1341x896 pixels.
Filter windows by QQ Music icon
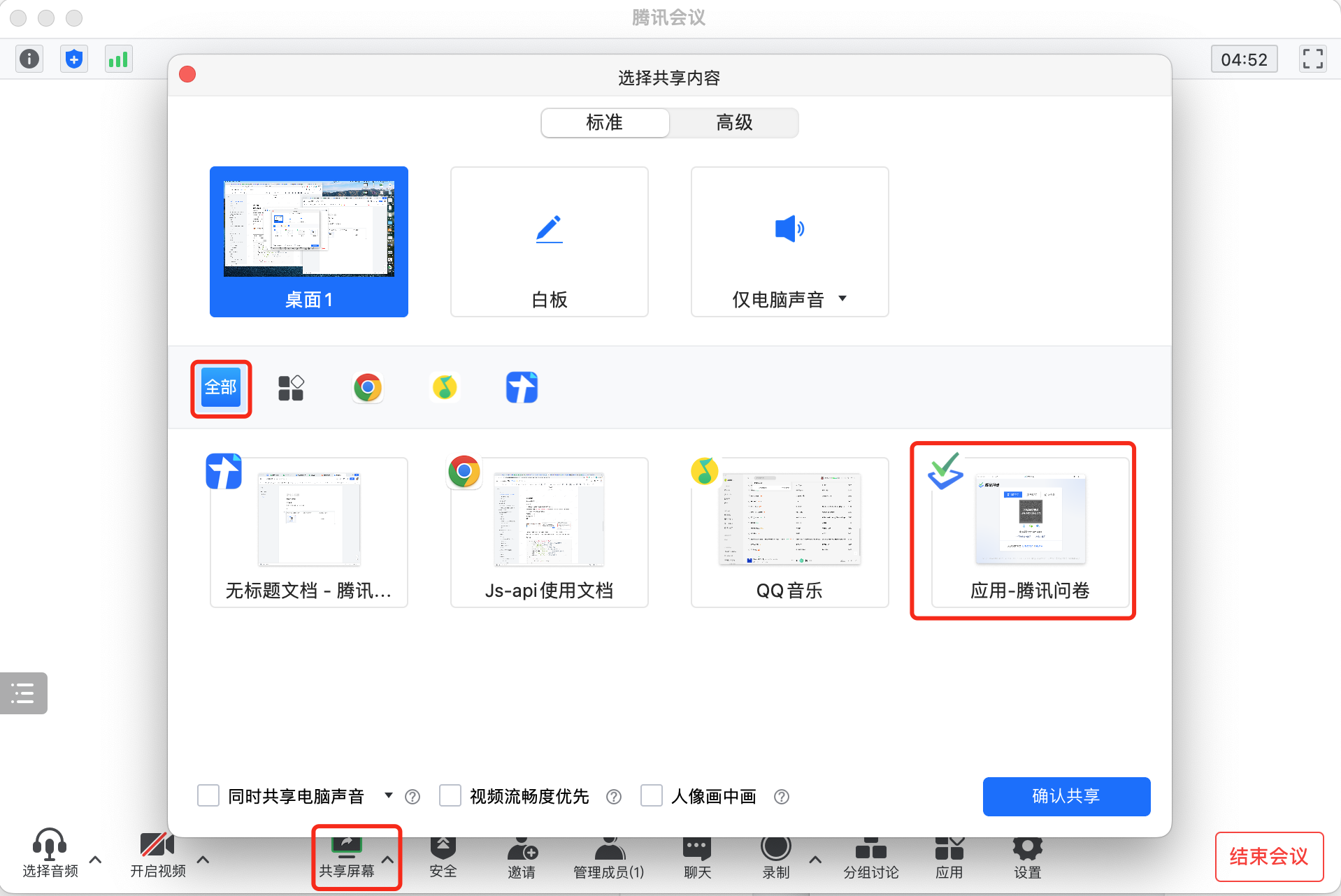point(445,387)
